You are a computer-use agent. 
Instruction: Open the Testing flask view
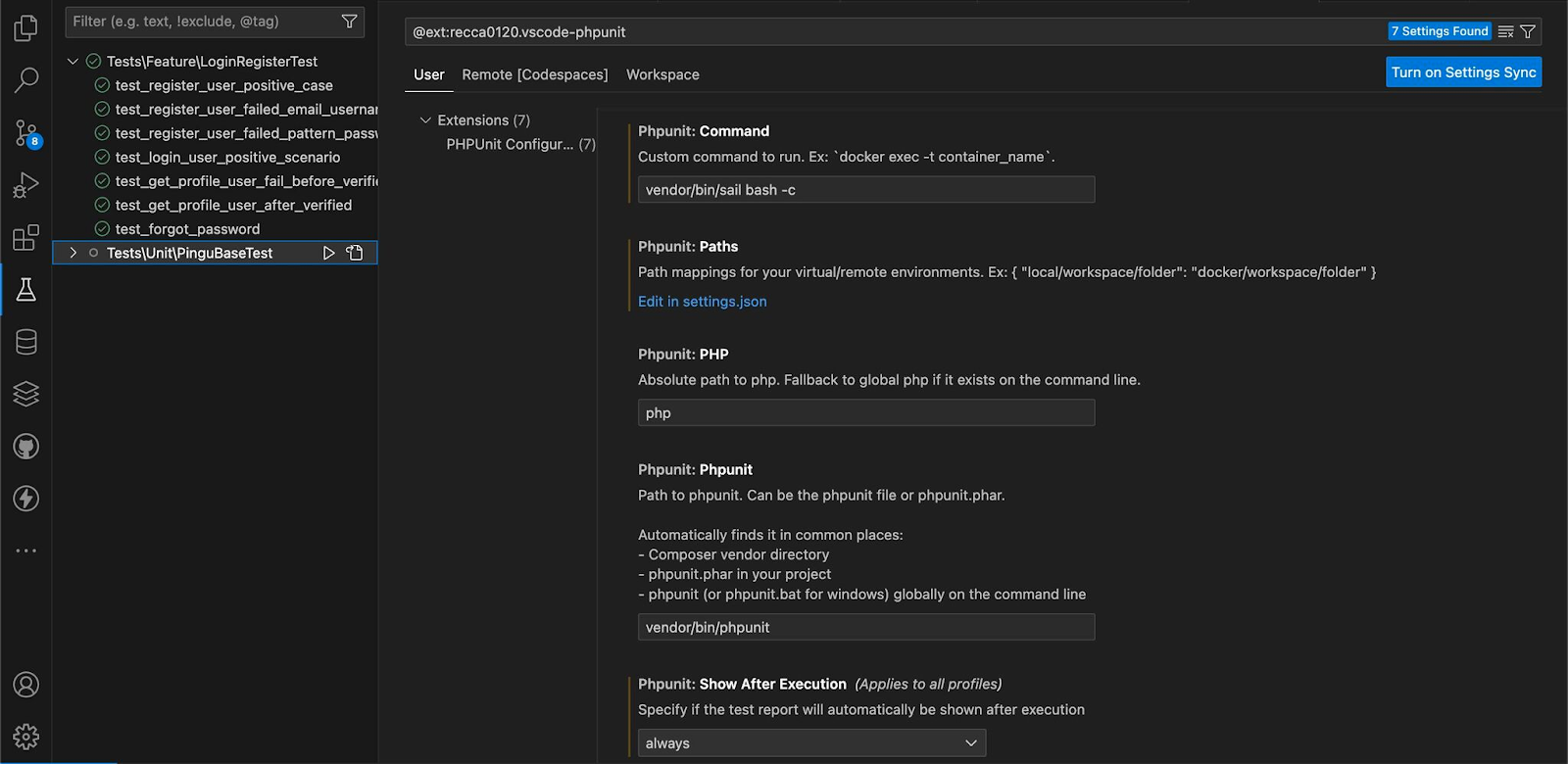(x=26, y=289)
